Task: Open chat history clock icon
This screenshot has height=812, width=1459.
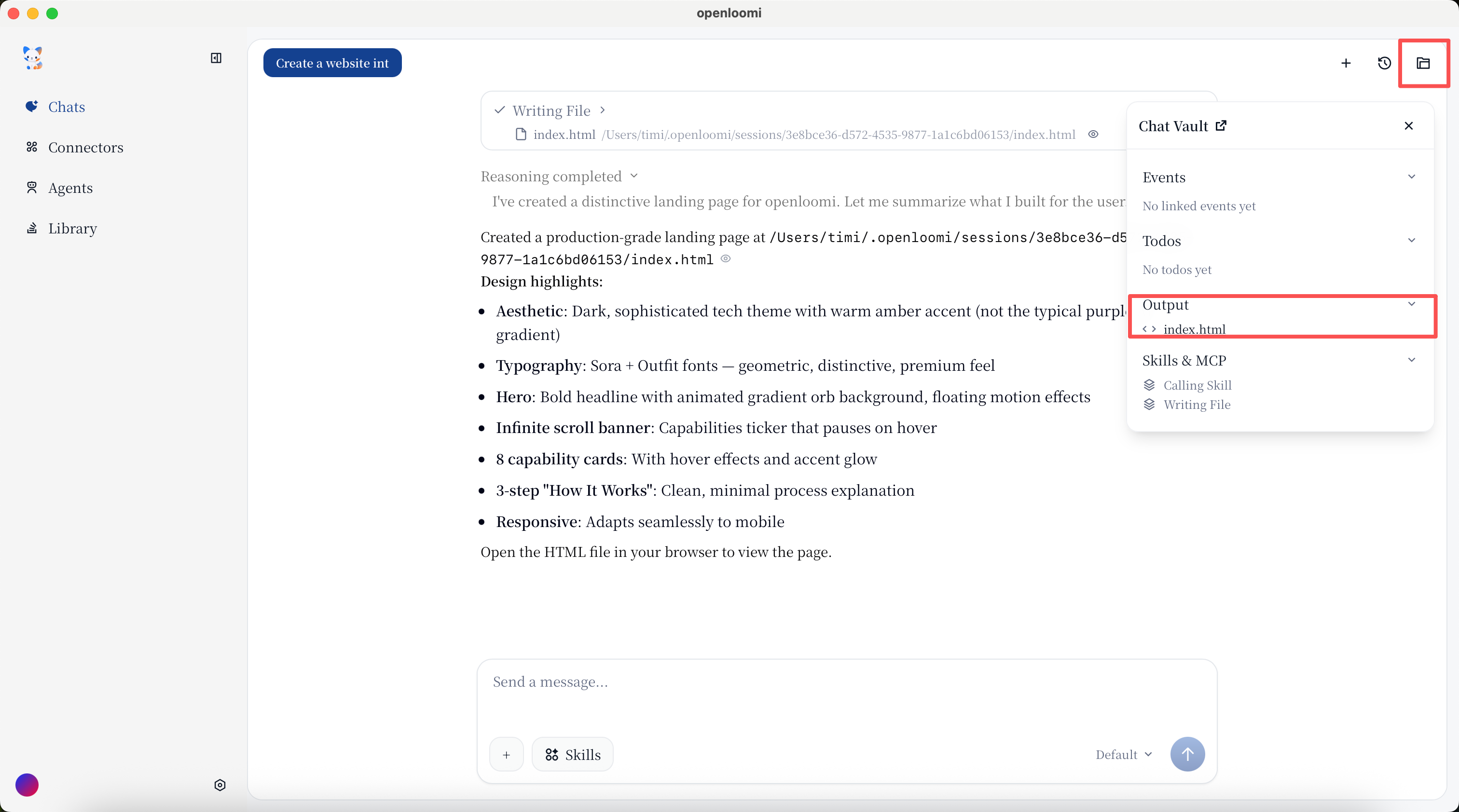Action: click(x=1384, y=63)
